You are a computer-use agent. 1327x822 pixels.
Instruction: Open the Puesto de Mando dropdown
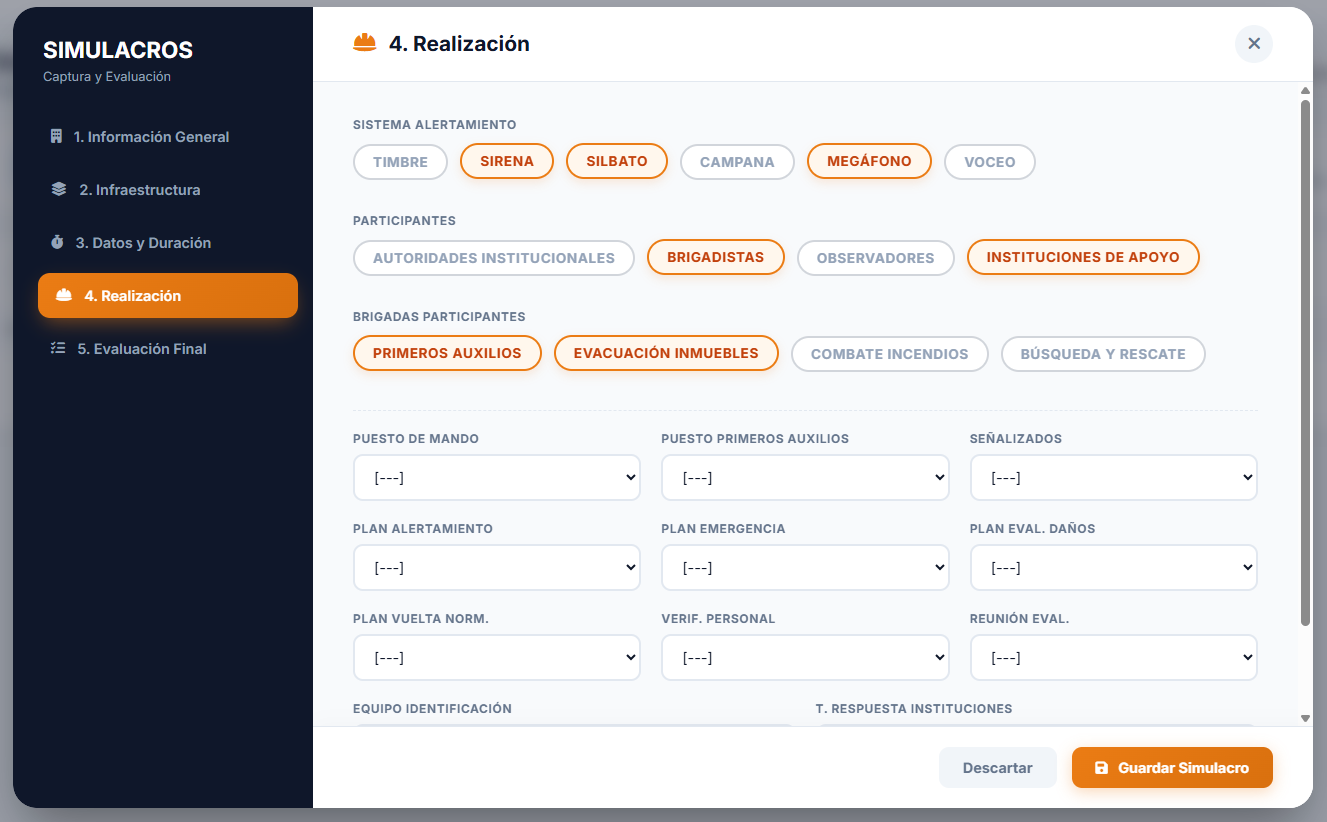coord(497,478)
